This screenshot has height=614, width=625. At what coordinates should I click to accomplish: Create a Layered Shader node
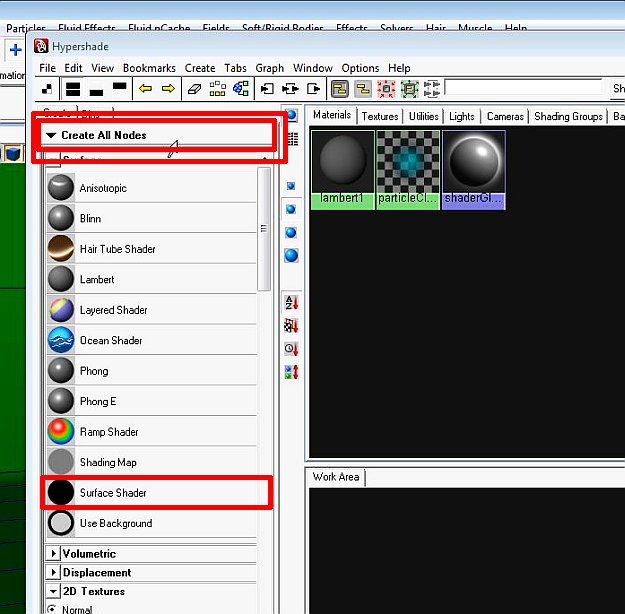(x=152, y=310)
